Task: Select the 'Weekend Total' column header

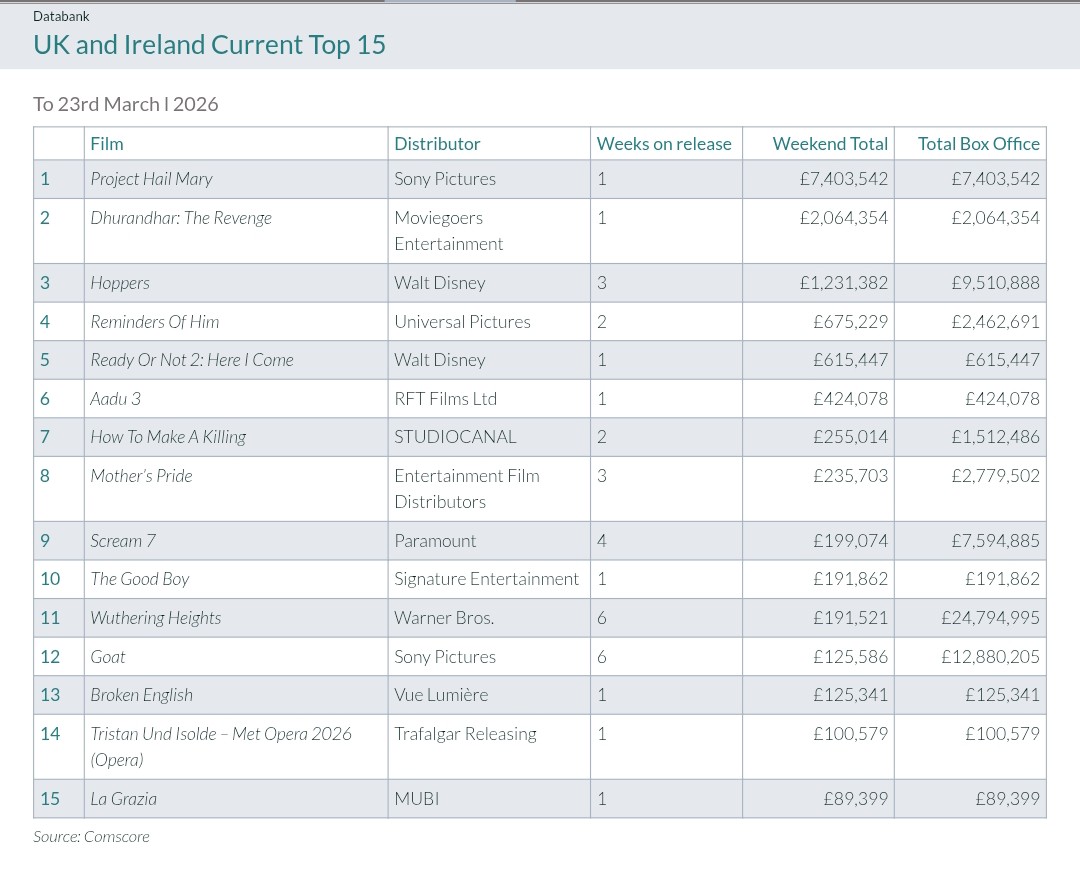Action: (x=830, y=143)
